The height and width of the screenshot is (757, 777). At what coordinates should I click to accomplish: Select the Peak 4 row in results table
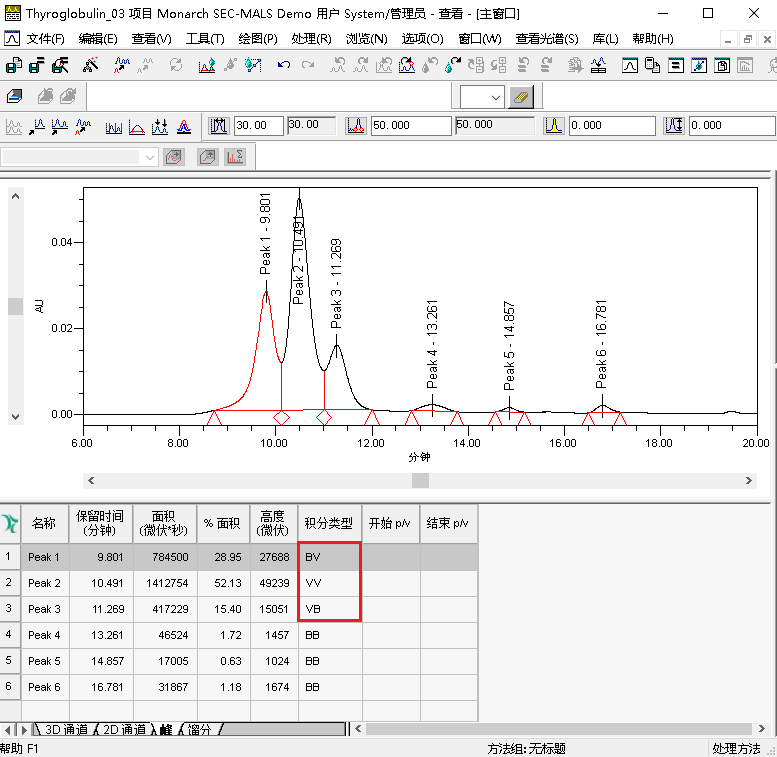(x=44, y=635)
